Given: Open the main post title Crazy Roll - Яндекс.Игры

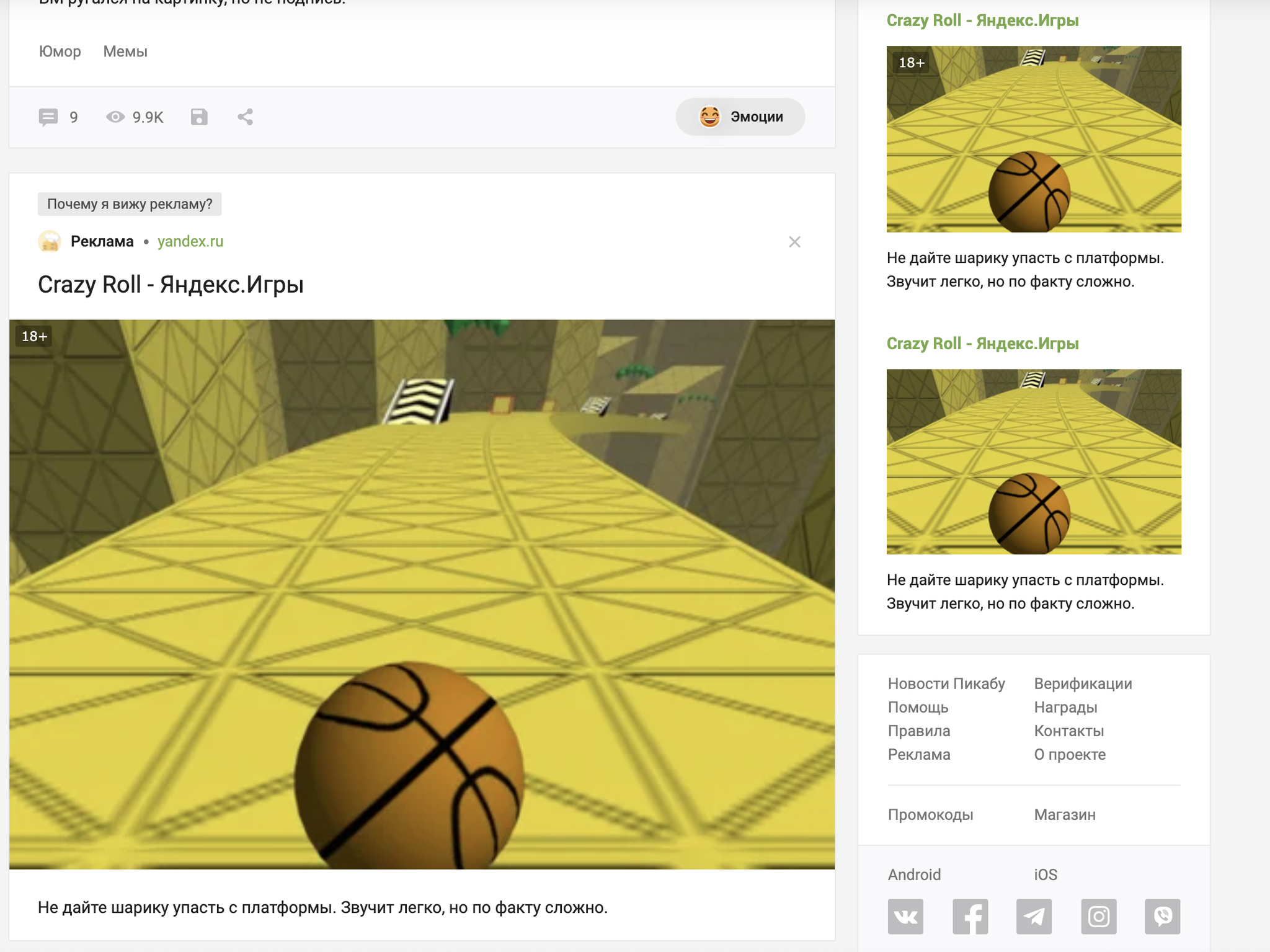Looking at the screenshot, I should click(x=171, y=285).
